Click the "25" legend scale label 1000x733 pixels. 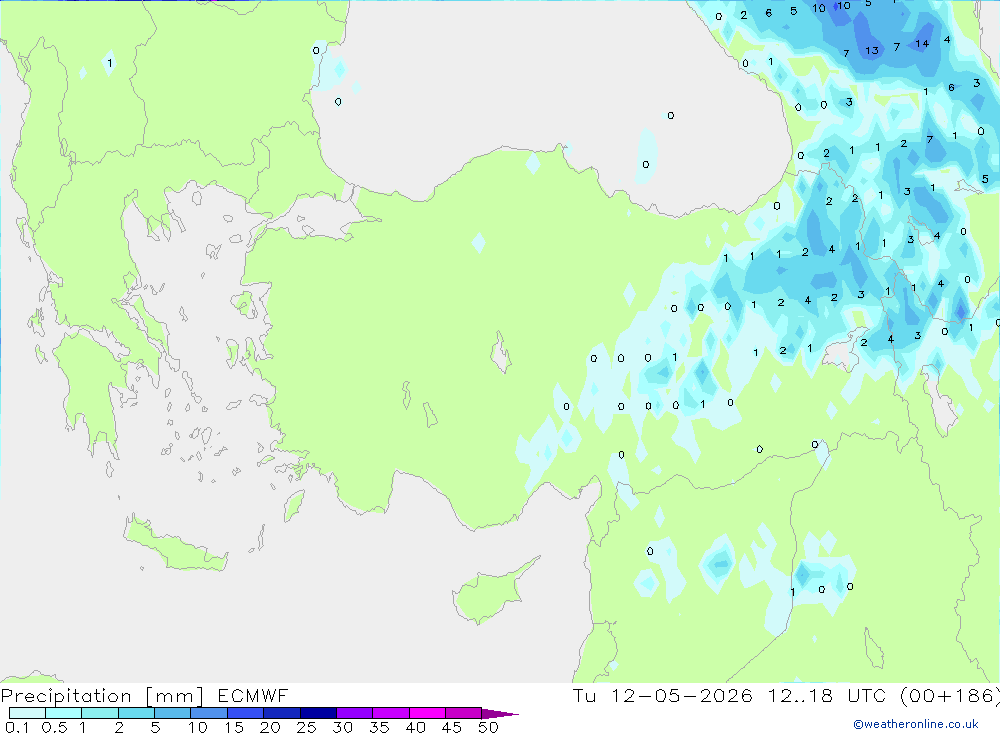[x=306, y=727]
